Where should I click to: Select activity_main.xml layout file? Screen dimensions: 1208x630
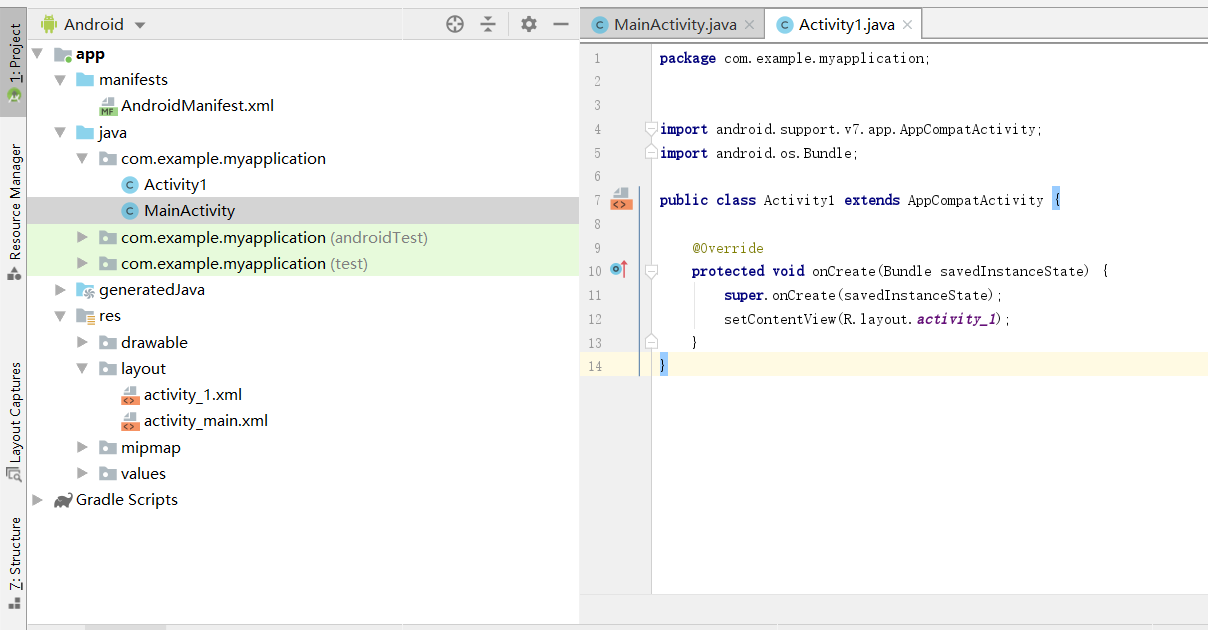pos(206,420)
